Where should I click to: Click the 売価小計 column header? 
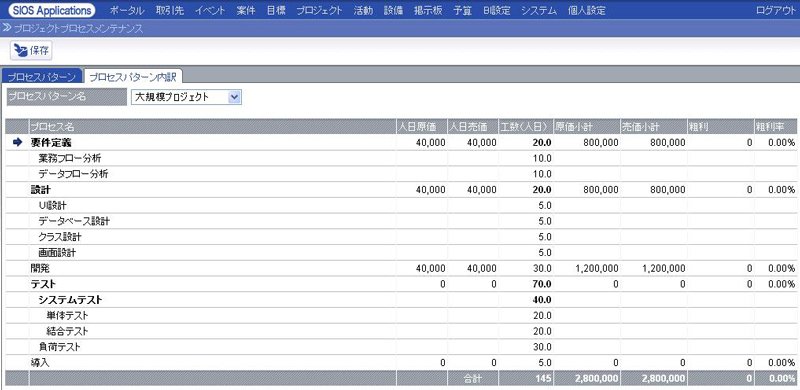pos(654,126)
